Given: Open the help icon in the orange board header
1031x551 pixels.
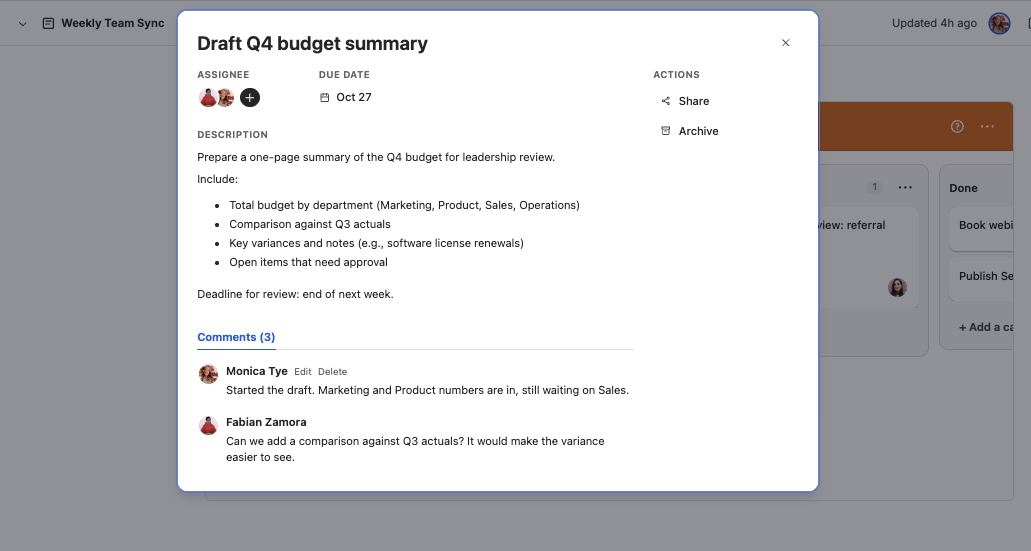Looking at the screenshot, I should tap(957, 126).
